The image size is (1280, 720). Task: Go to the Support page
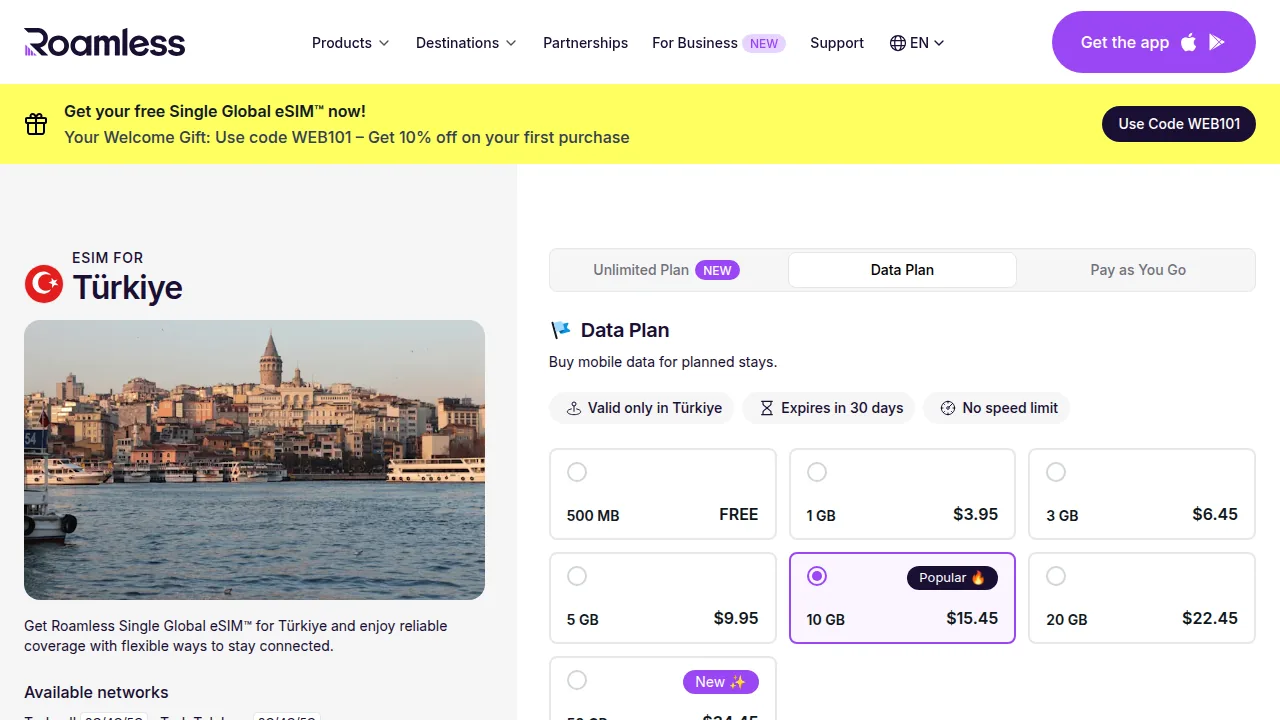[x=837, y=43]
